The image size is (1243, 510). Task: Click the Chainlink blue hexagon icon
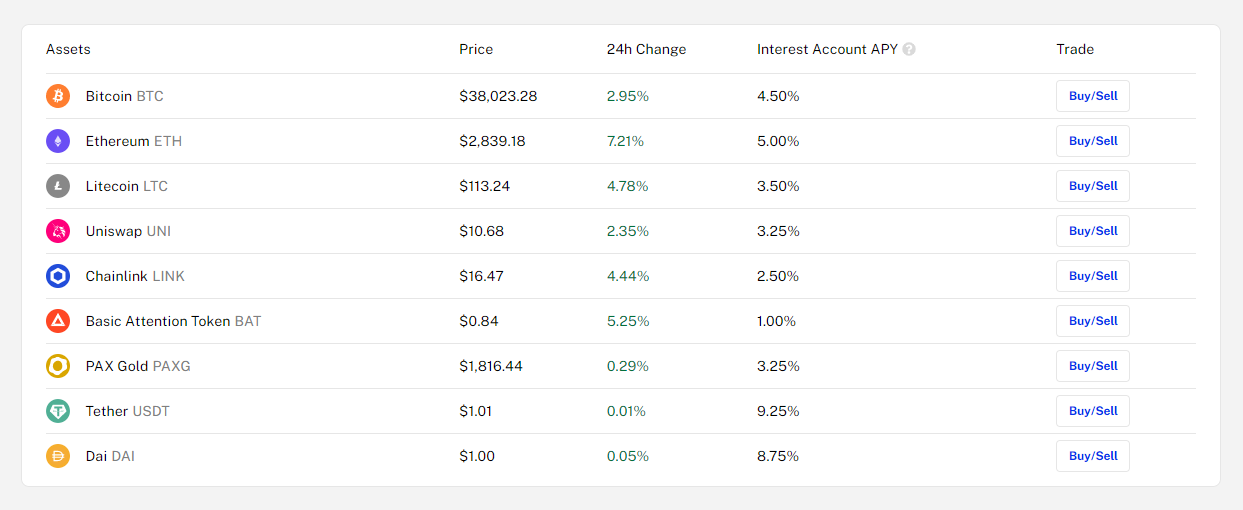(58, 276)
